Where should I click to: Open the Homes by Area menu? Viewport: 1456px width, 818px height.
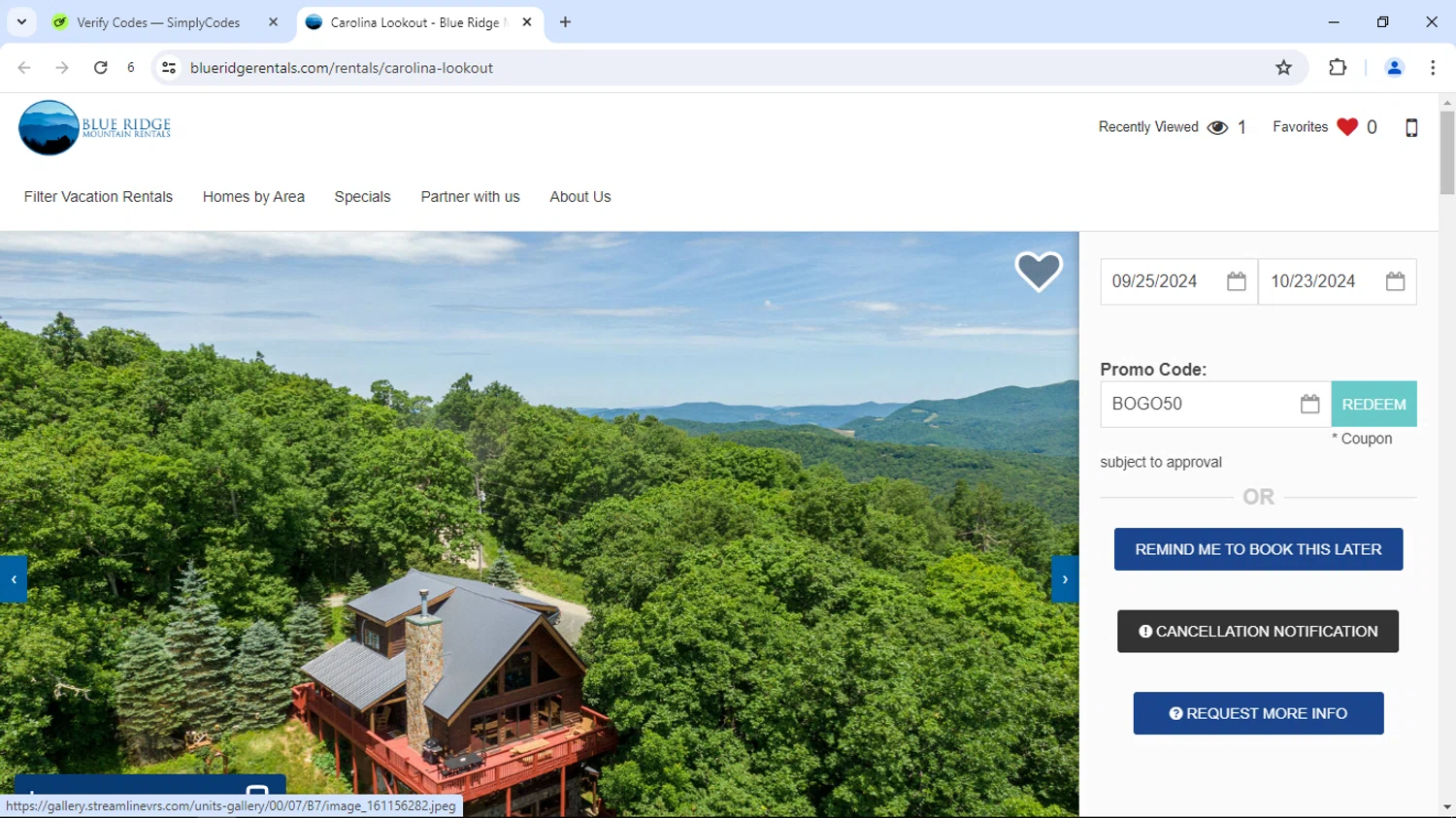coord(253,197)
